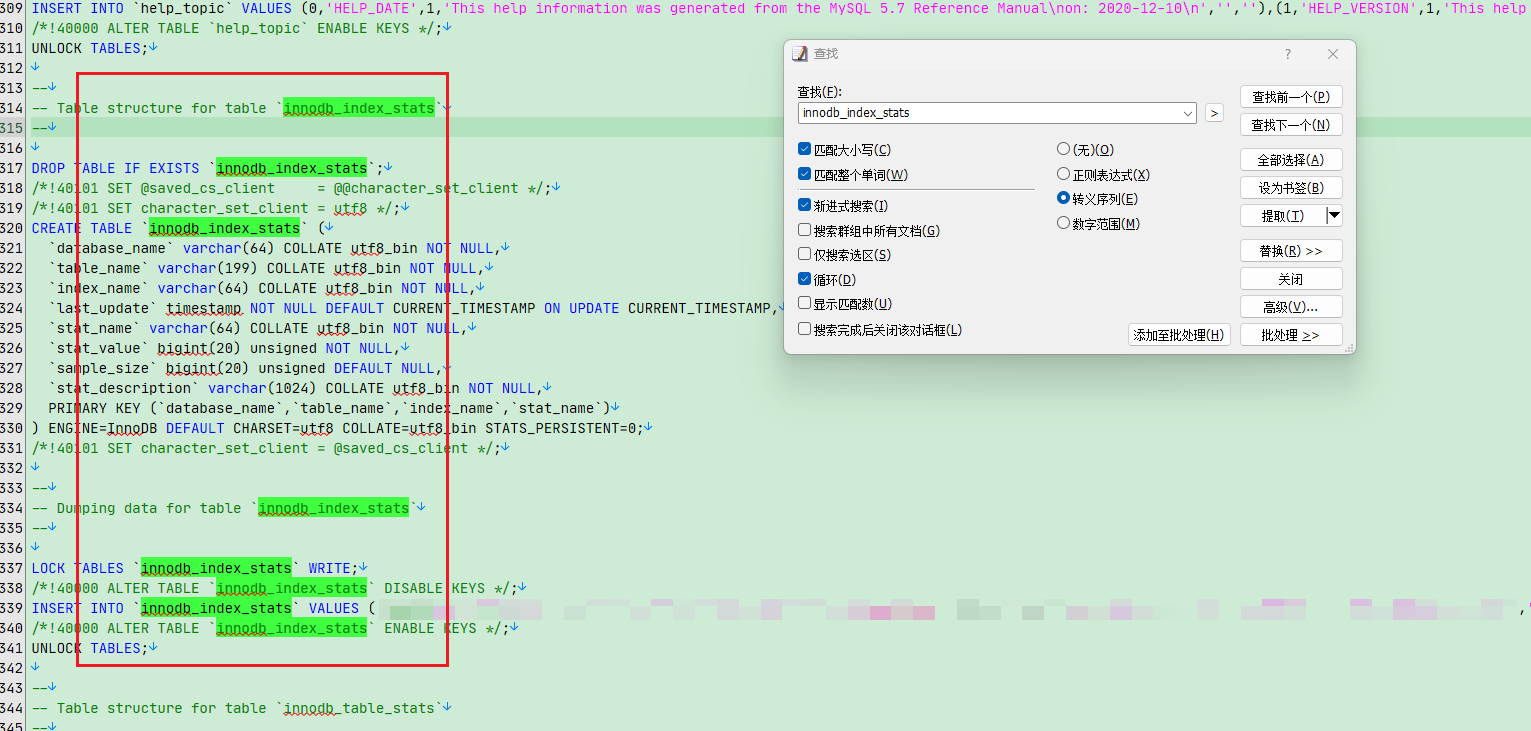Click 添加至批处理(H) button
This screenshot has width=1531, height=731.
coord(1179,335)
